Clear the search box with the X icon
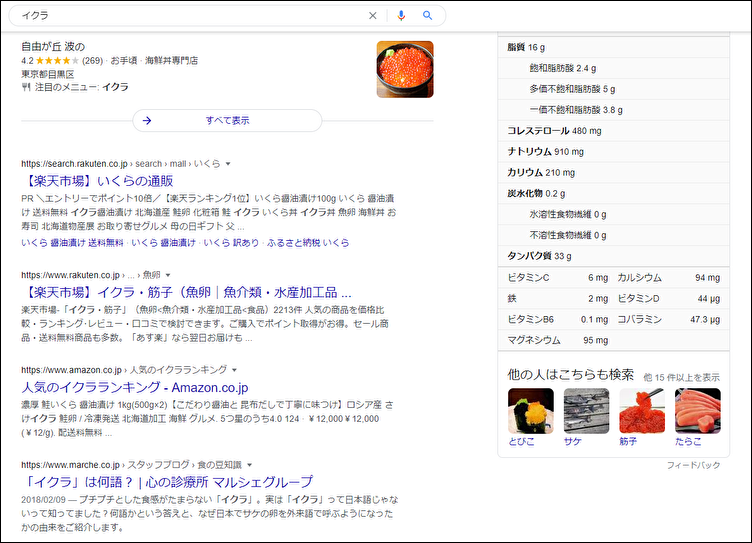The image size is (752, 543). (373, 15)
